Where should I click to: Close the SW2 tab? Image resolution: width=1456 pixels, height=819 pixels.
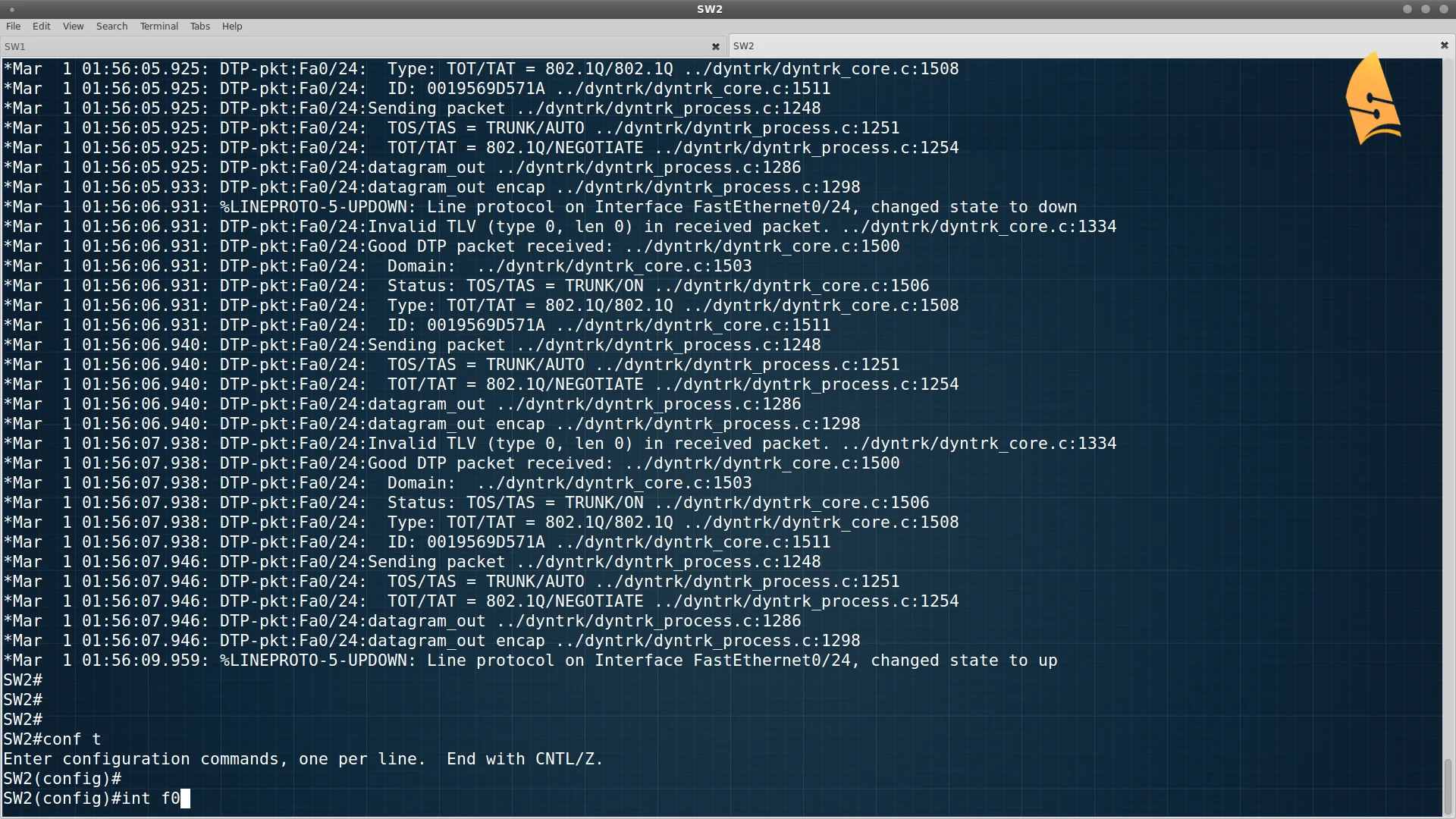coord(1444,45)
